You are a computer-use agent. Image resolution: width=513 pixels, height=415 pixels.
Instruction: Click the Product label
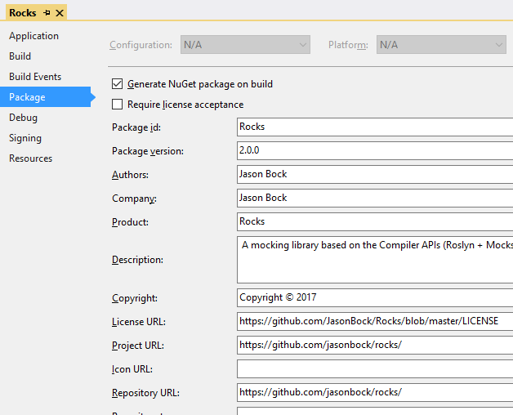(x=130, y=222)
